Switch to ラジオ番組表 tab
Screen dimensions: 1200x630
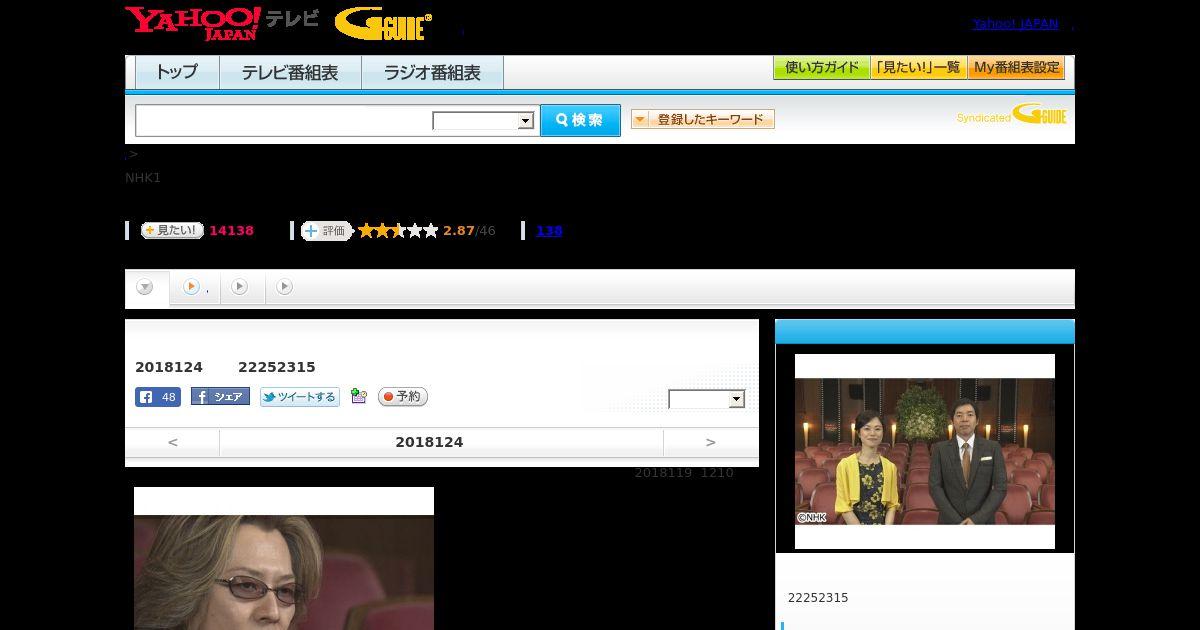tap(432, 72)
